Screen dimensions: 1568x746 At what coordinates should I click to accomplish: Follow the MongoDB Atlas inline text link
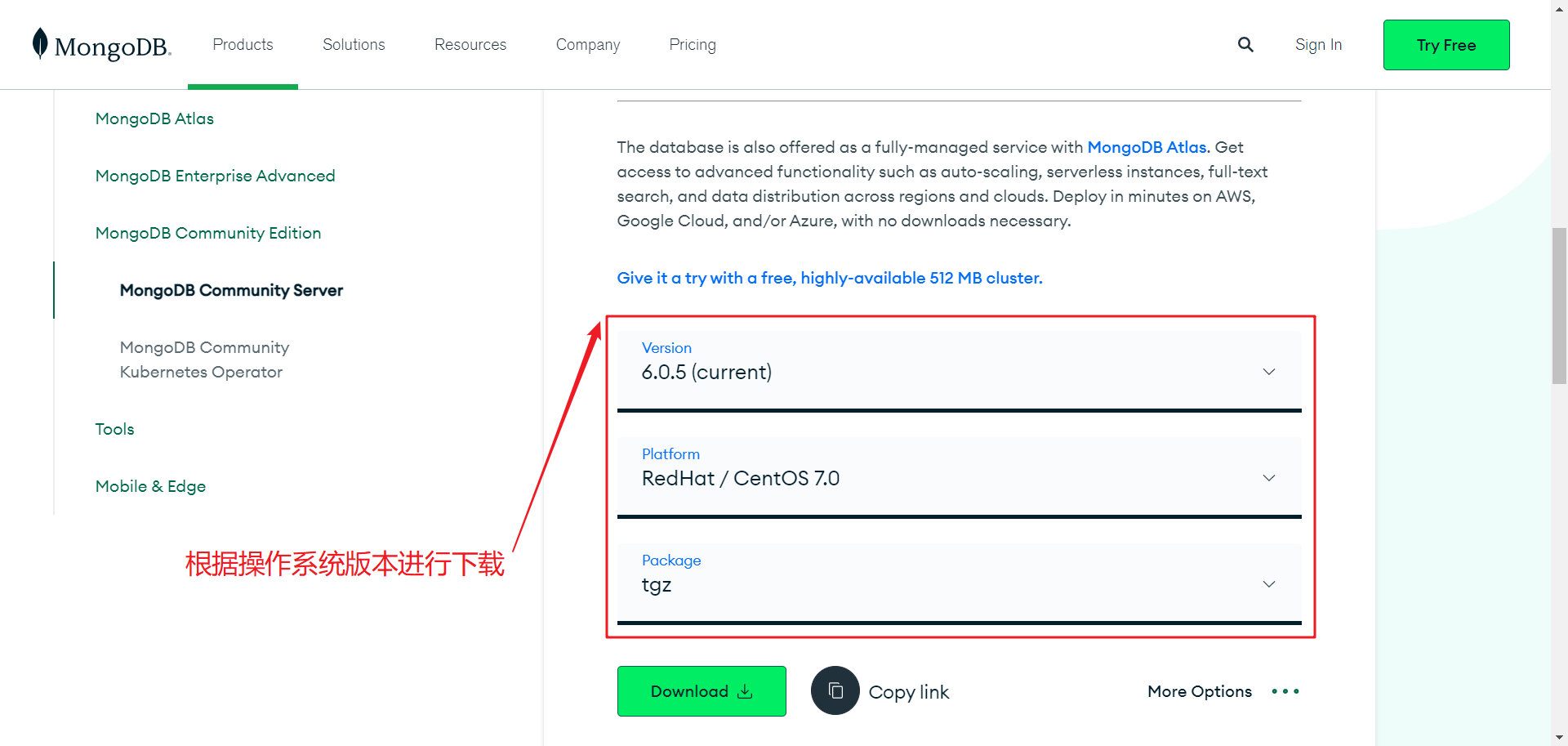click(x=1148, y=147)
